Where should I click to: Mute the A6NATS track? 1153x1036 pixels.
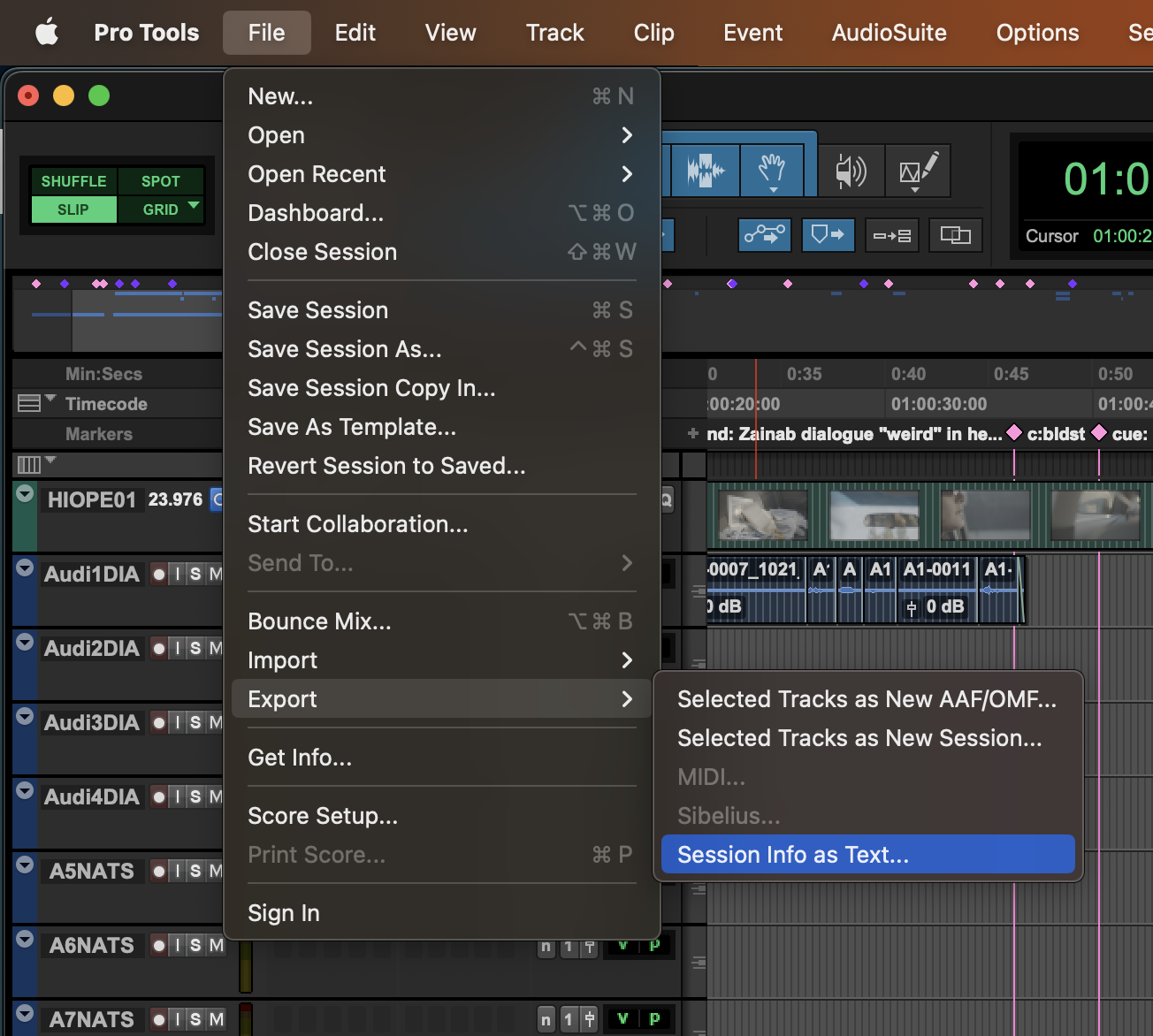click(215, 945)
